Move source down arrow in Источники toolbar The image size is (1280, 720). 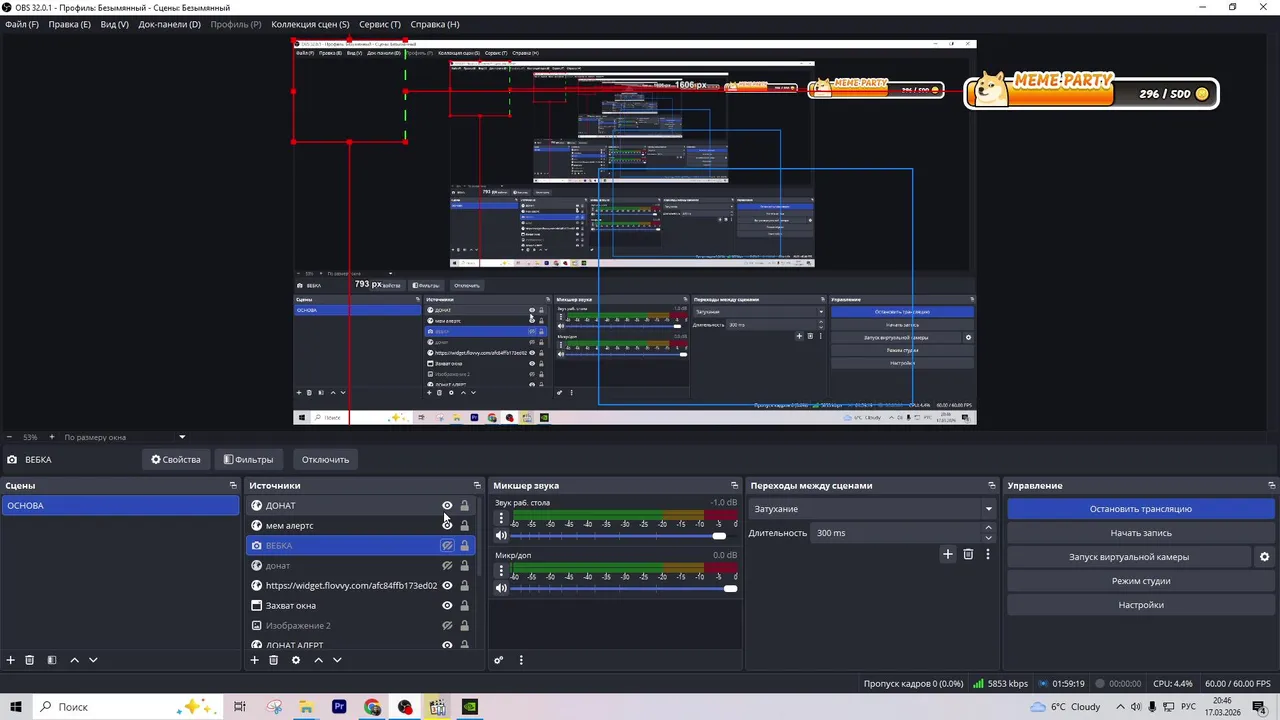coord(337,660)
